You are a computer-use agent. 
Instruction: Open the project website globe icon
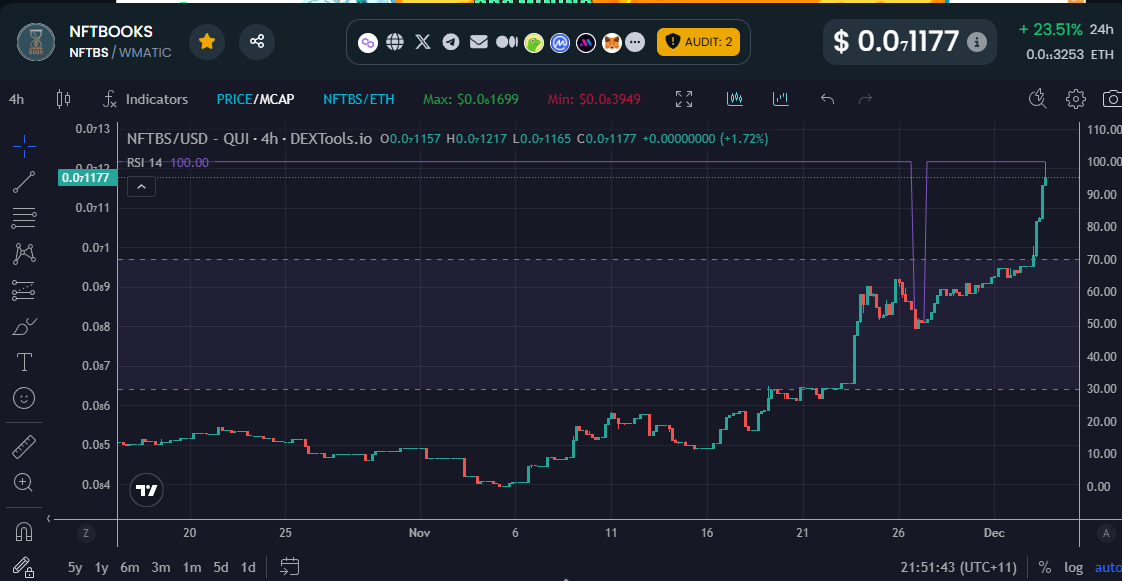tap(395, 42)
